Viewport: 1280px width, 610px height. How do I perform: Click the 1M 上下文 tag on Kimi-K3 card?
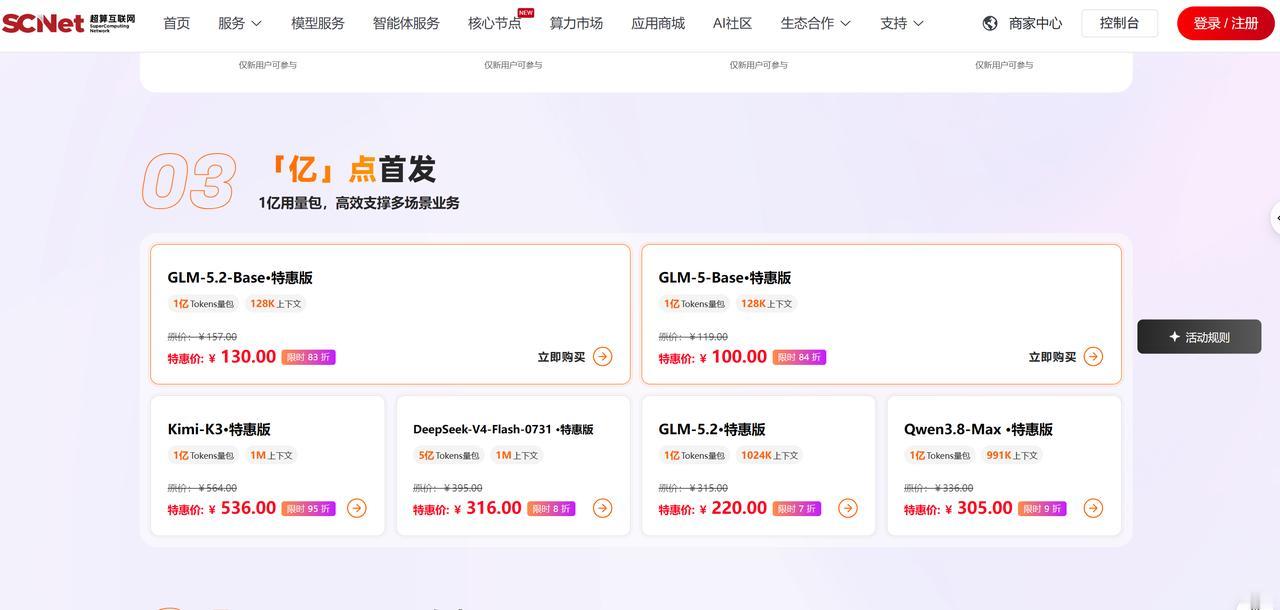271,455
